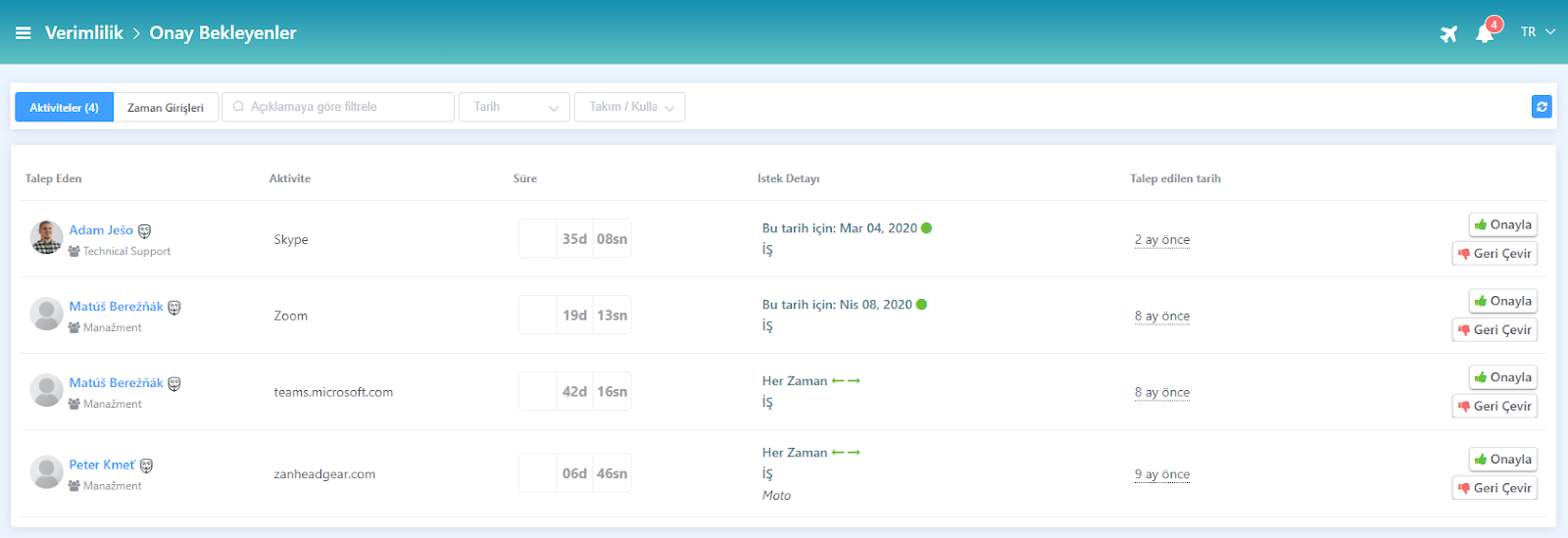Expand the TR language dropdown
1568x538 pixels.
pos(1537,32)
